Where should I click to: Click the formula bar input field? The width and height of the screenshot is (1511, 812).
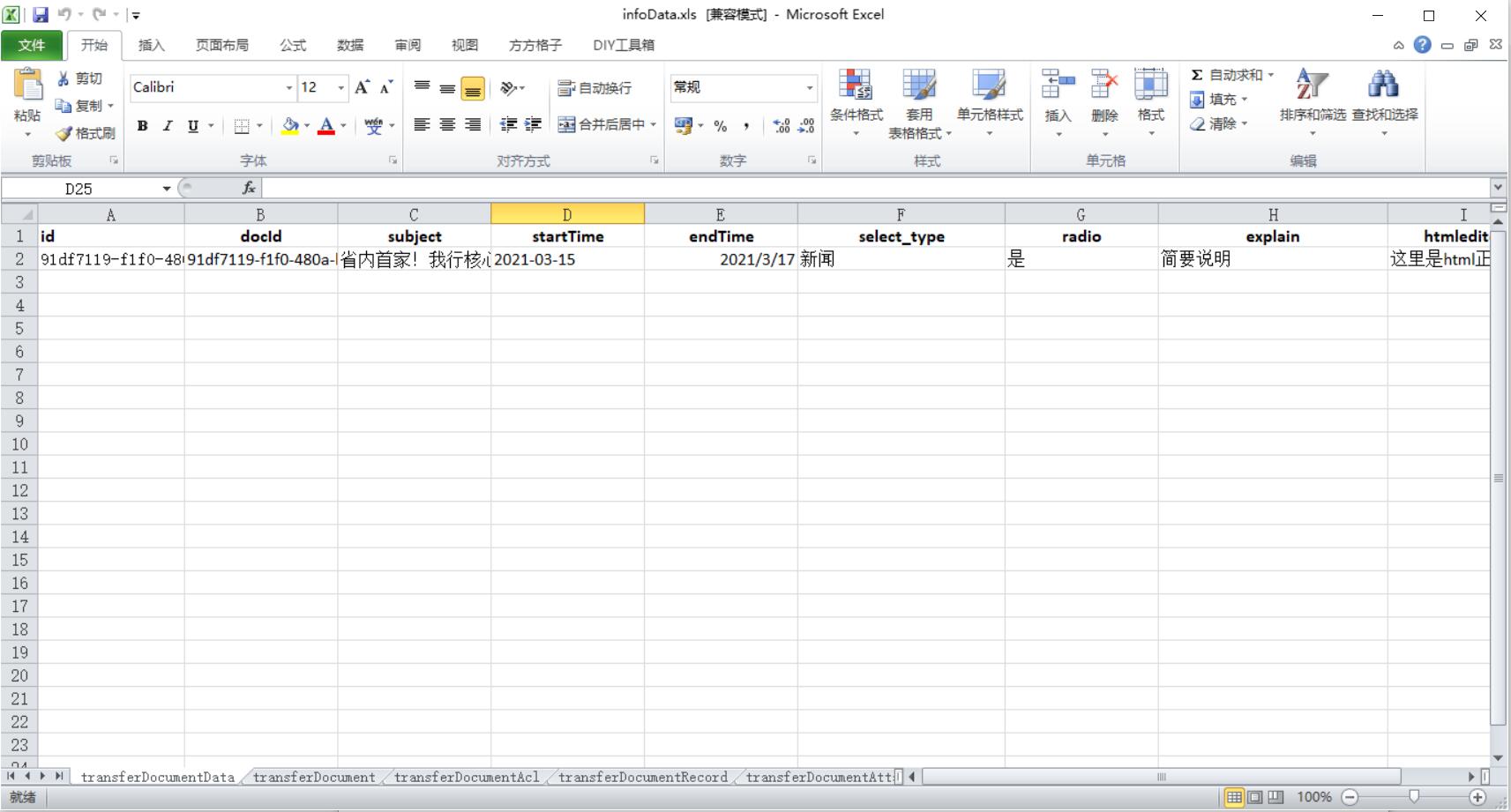coord(873,188)
